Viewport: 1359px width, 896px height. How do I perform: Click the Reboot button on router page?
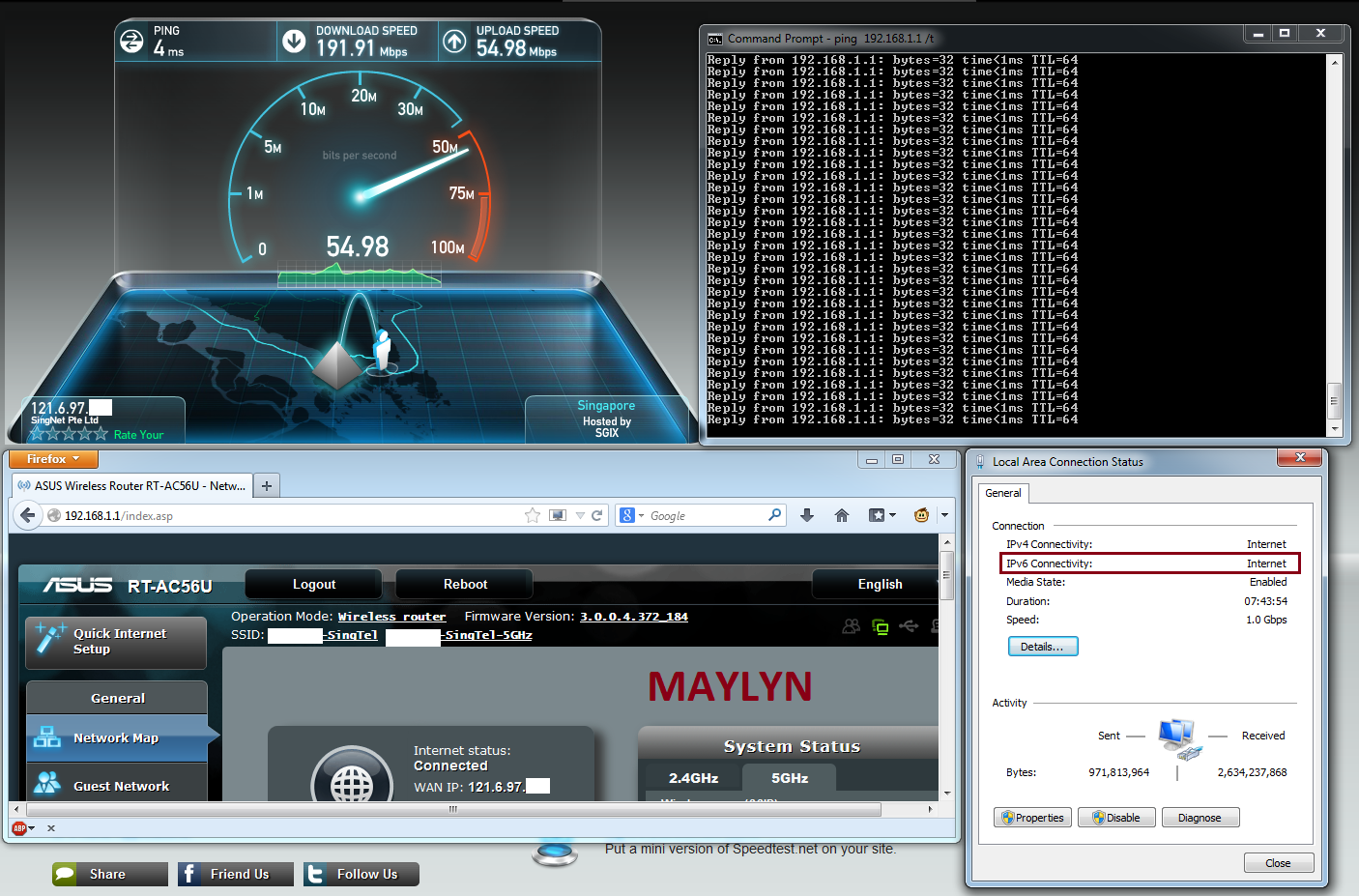[x=465, y=584]
